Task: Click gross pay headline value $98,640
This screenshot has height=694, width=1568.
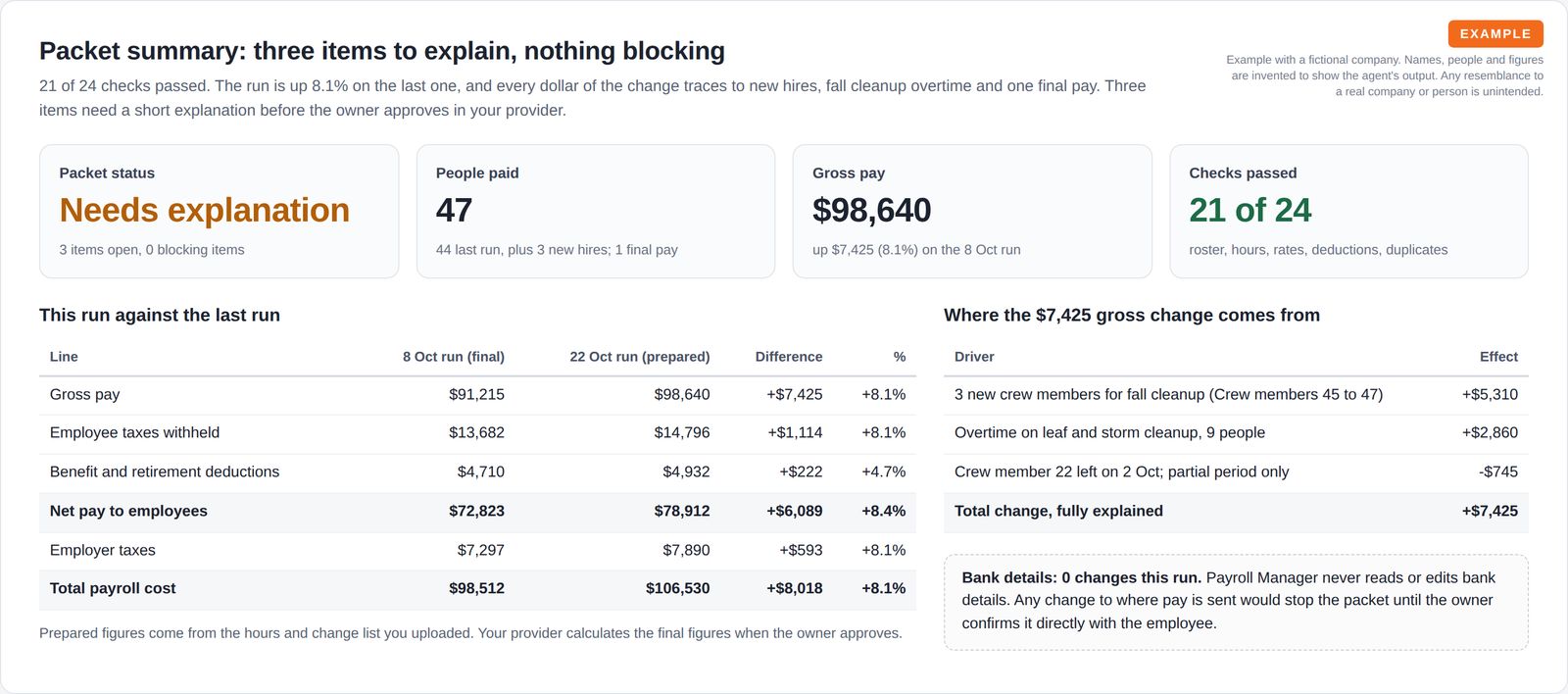Action: [x=871, y=210]
